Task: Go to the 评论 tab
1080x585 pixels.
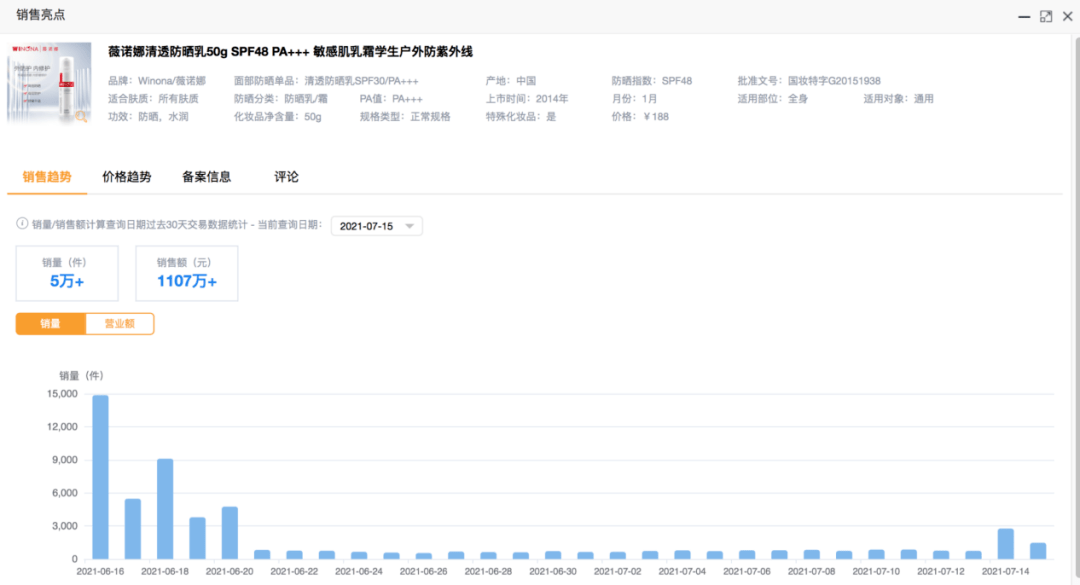Action: pos(286,177)
